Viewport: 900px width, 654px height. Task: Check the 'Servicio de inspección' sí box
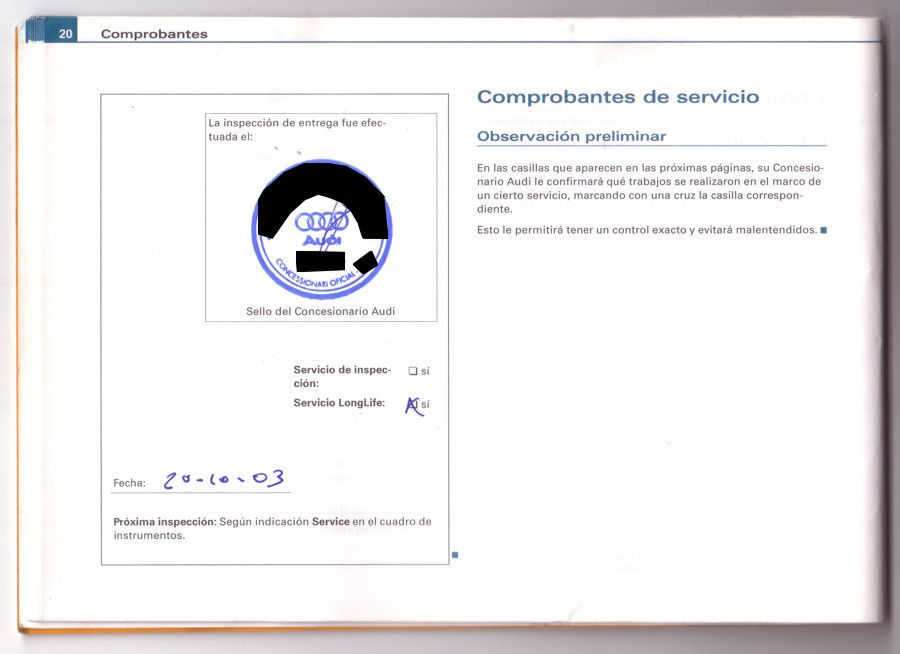pos(412,371)
